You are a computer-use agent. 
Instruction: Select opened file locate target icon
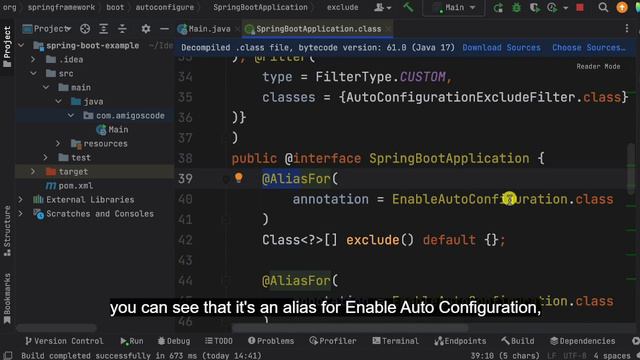[85, 29]
